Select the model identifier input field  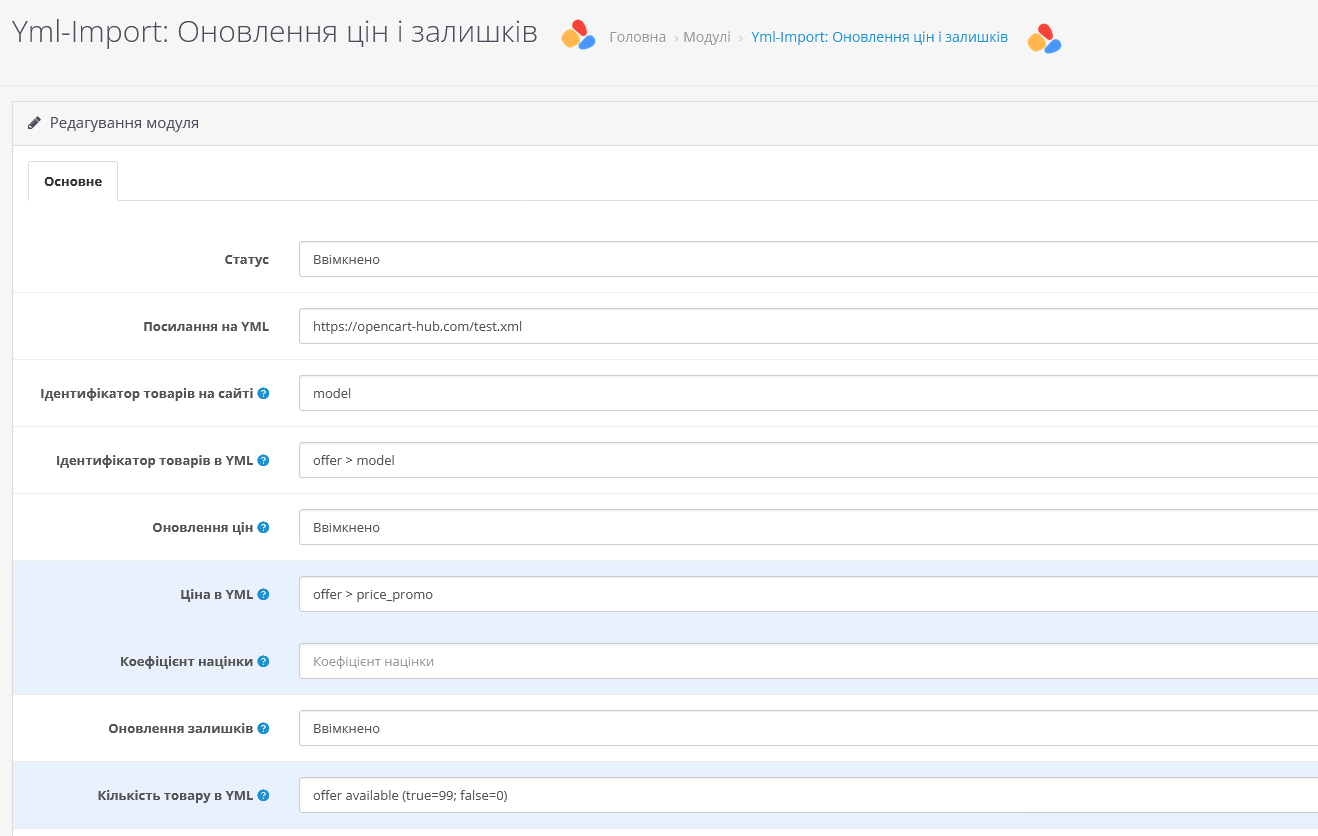[x=700, y=393]
